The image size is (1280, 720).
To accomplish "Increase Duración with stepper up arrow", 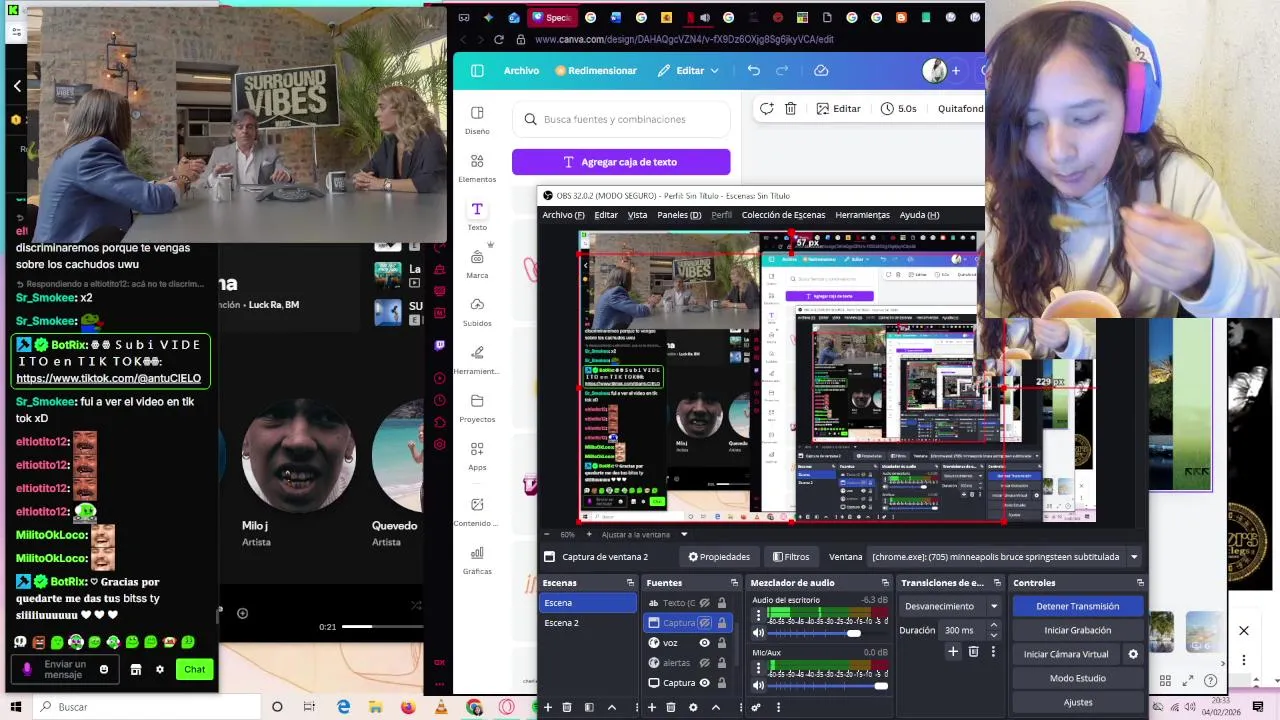I will coord(993,626).
